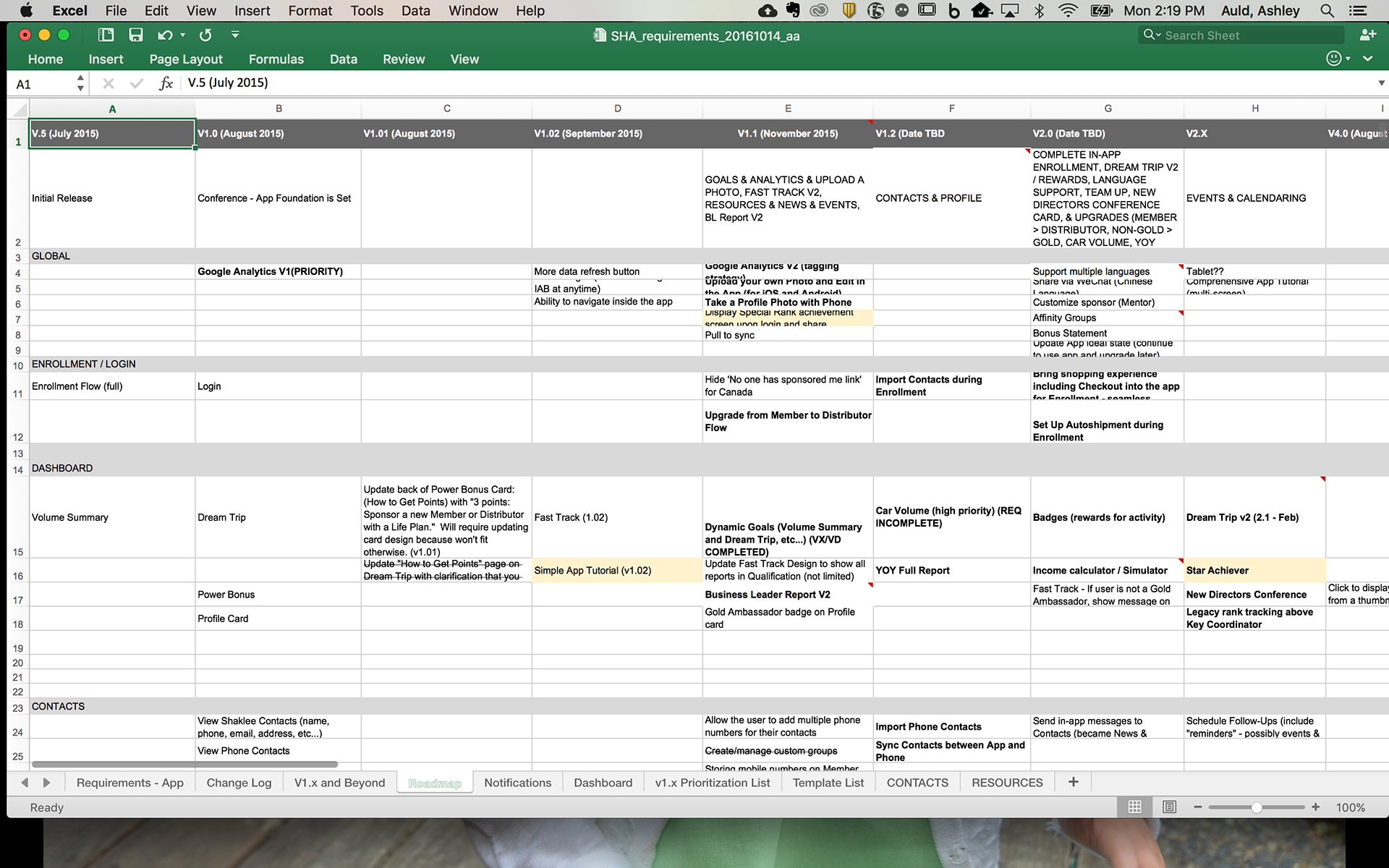The image size is (1389, 868).
Task: Open the Customize Quick Access Toolbar dropdown
Action: [235, 35]
